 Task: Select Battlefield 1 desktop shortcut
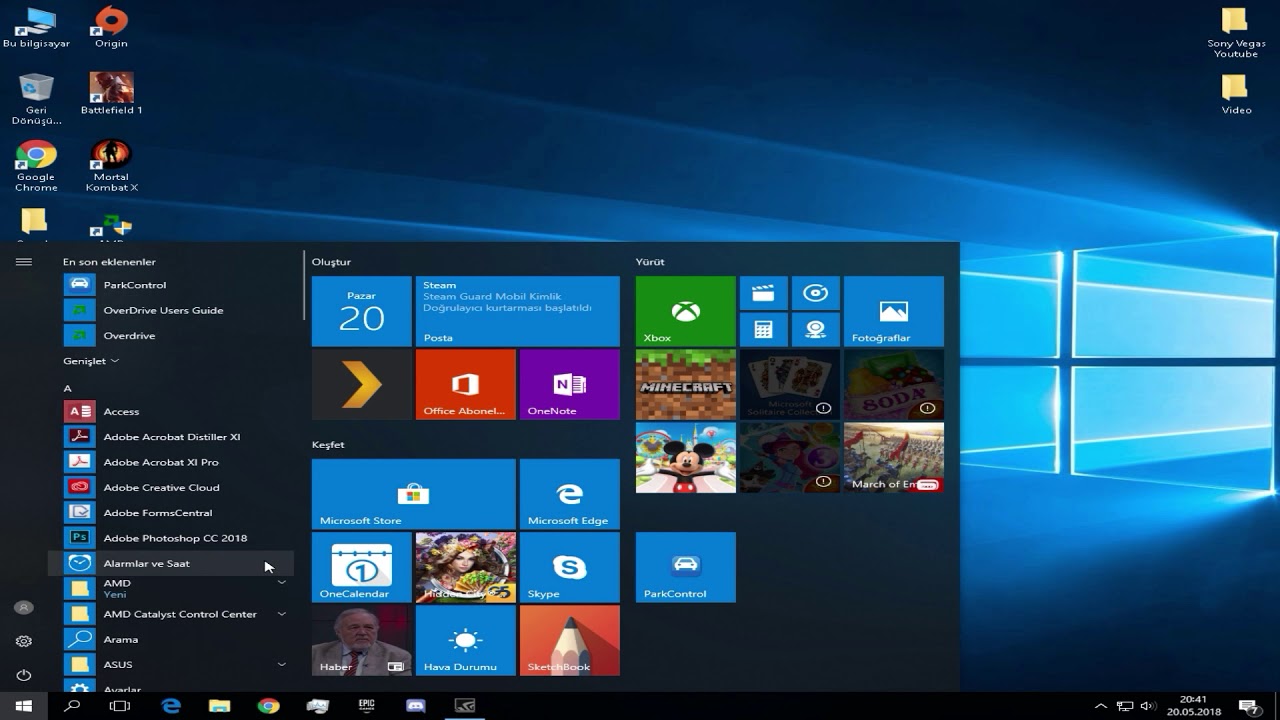point(111,93)
